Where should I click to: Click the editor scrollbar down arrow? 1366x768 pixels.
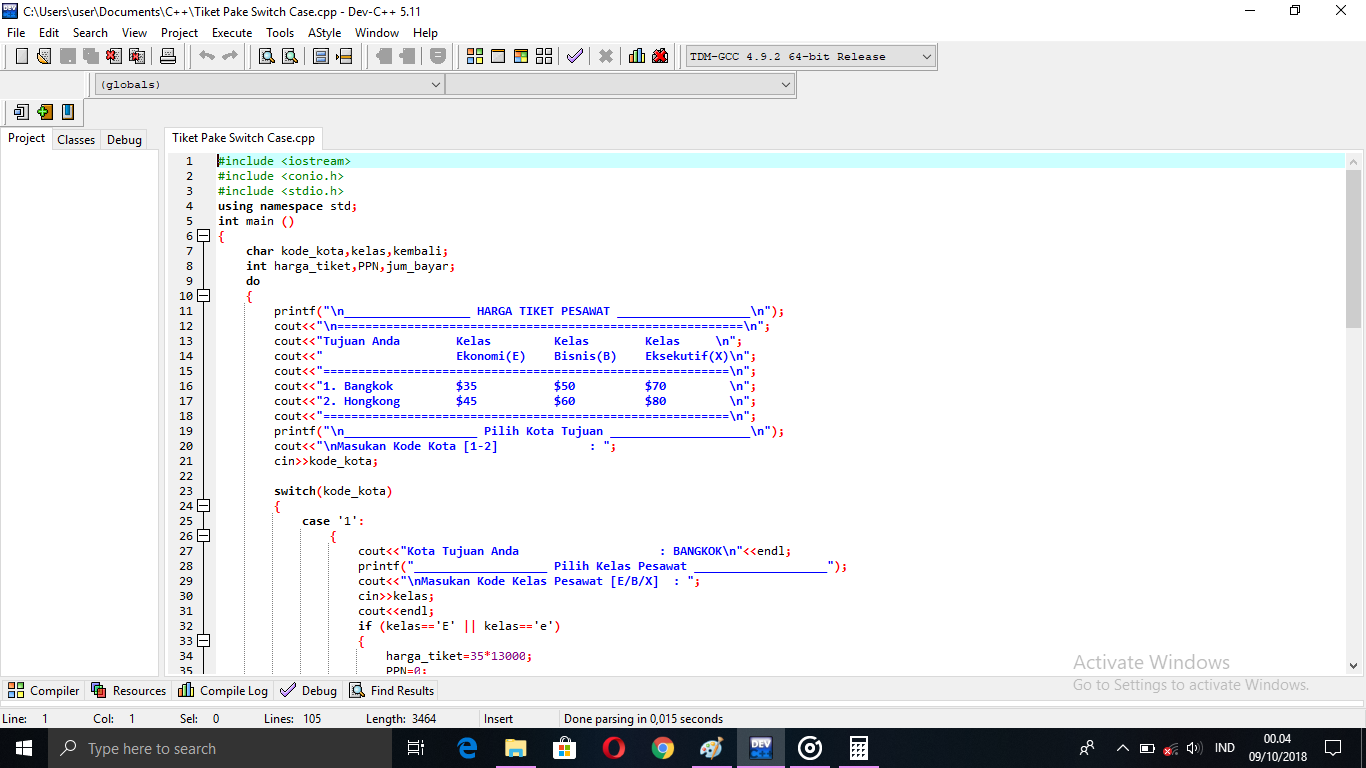pos(1354,665)
